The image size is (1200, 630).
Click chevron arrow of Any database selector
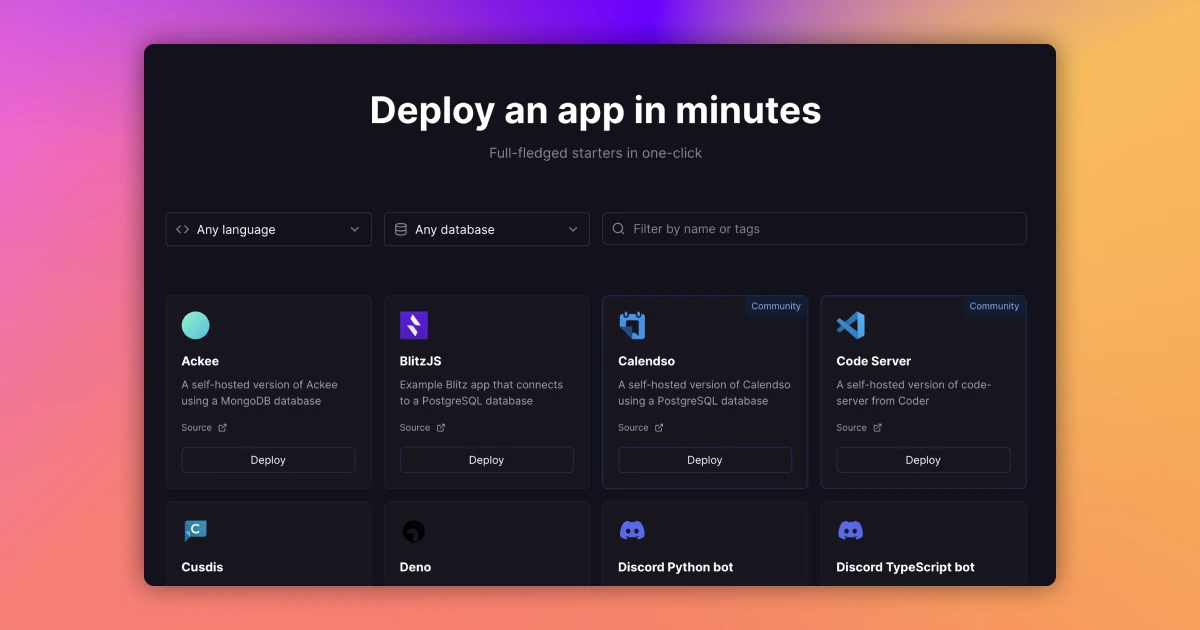tap(573, 229)
